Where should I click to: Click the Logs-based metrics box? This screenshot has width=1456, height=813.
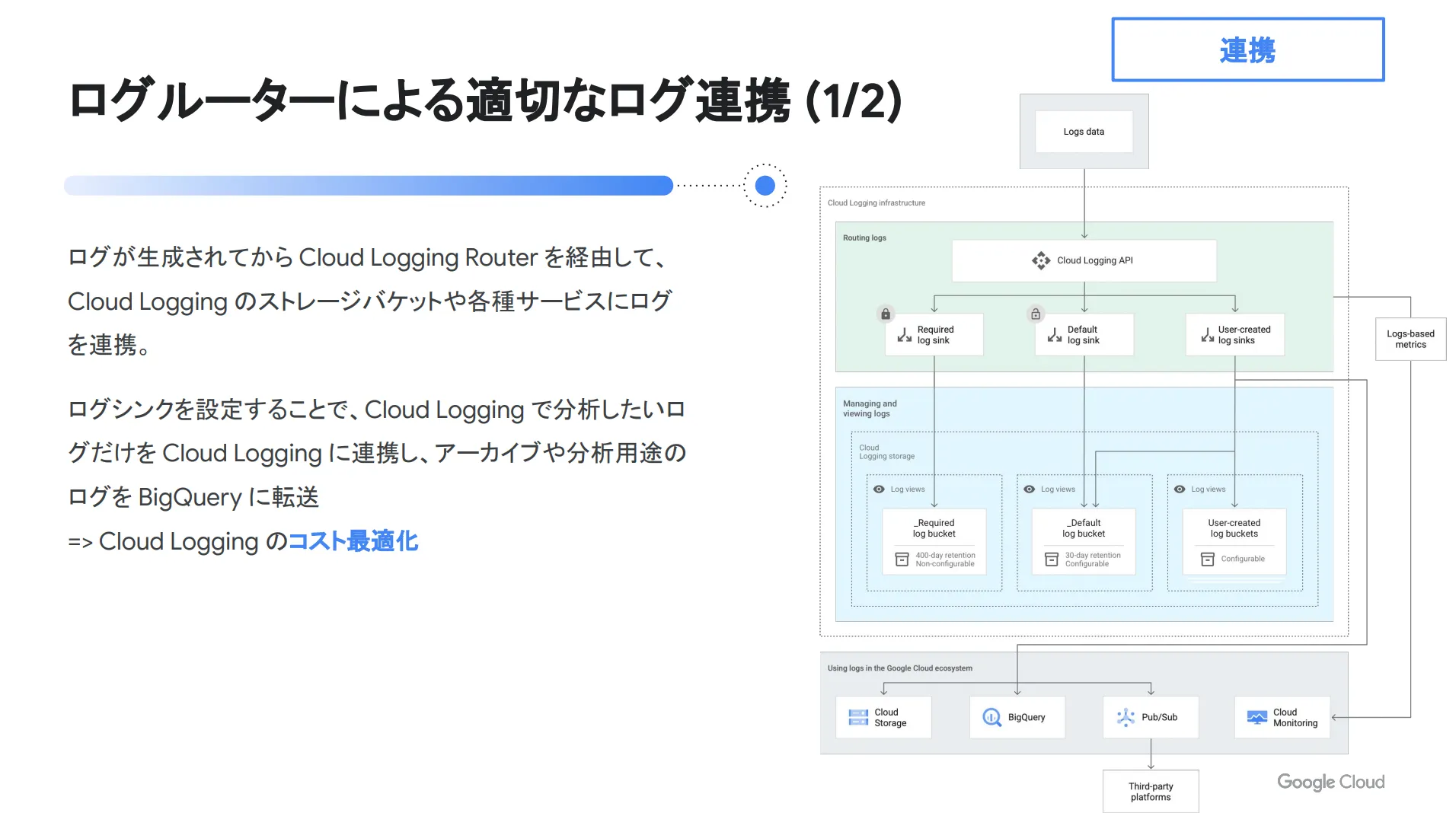pos(1410,340)
